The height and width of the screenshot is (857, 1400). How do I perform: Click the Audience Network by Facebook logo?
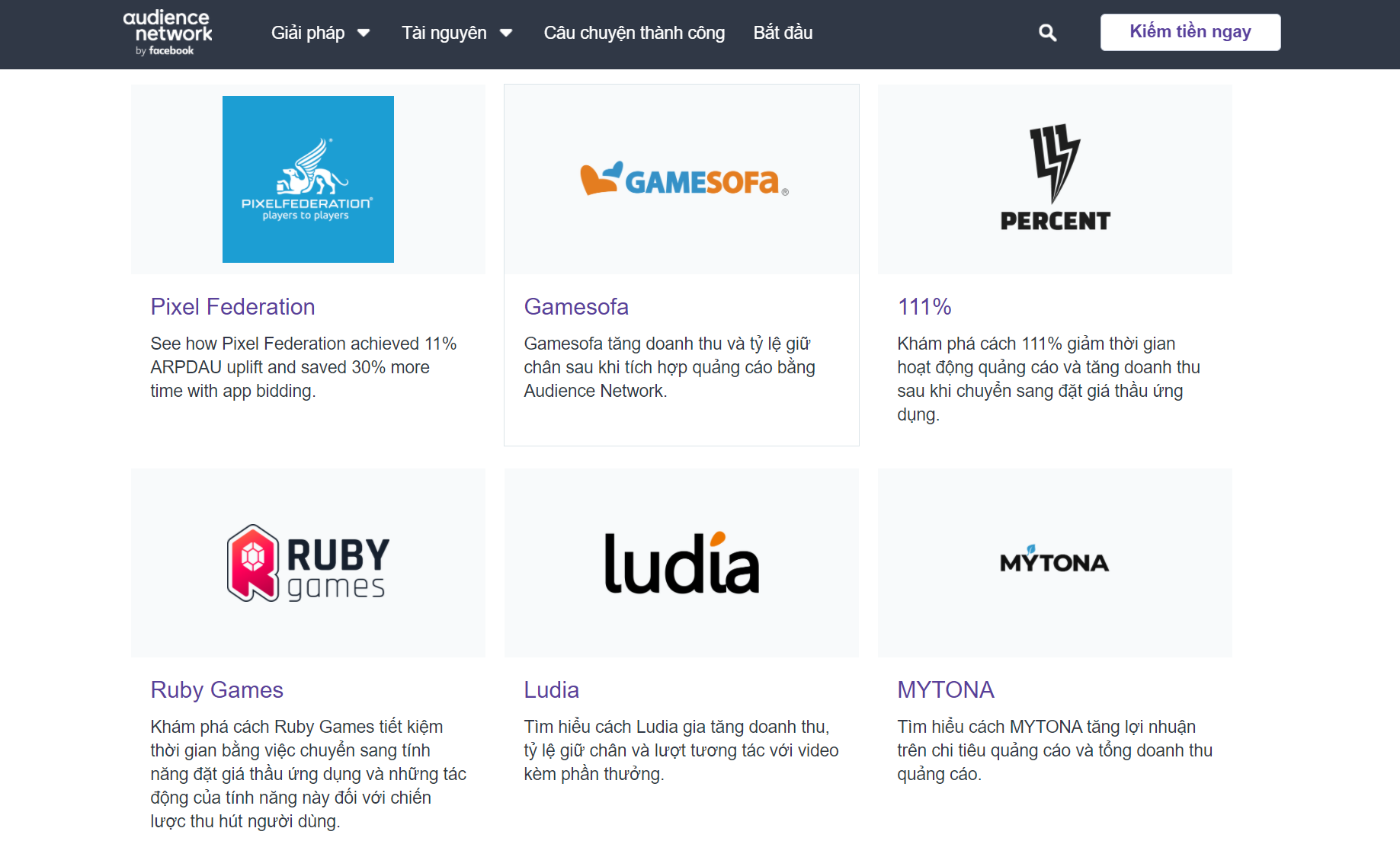coord(168,33)
